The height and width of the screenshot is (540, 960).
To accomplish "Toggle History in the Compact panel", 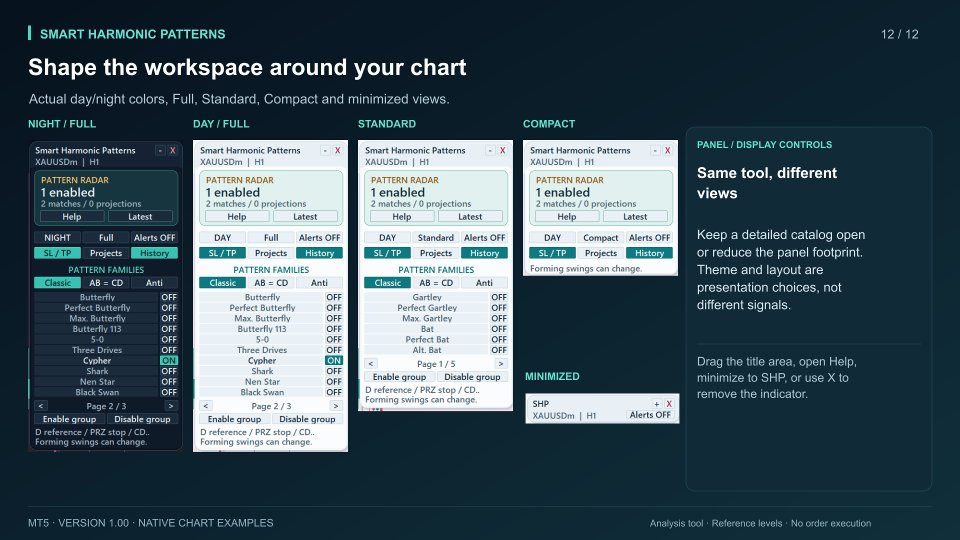I will pyautogui.click(x=650, y=253).
